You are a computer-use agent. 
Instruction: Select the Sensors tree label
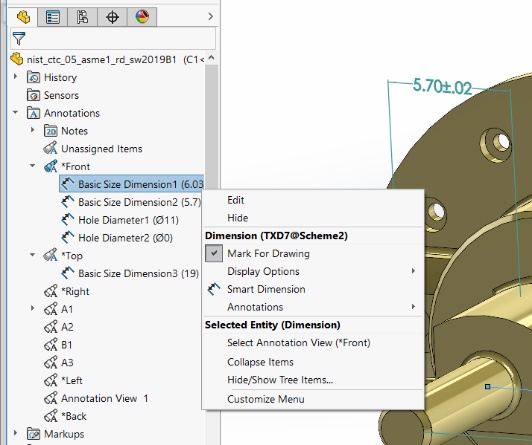(61, 95)
